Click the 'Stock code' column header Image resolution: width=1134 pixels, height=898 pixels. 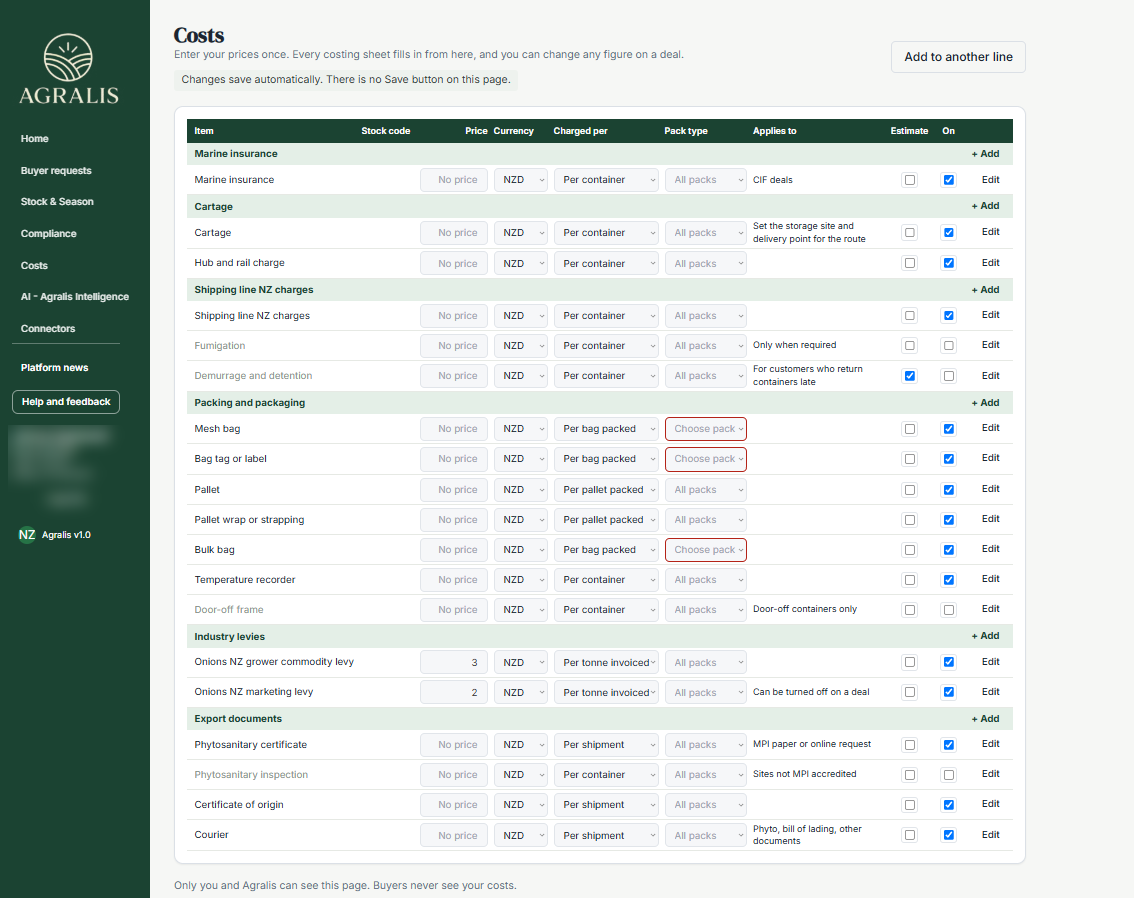click(385, 131)
